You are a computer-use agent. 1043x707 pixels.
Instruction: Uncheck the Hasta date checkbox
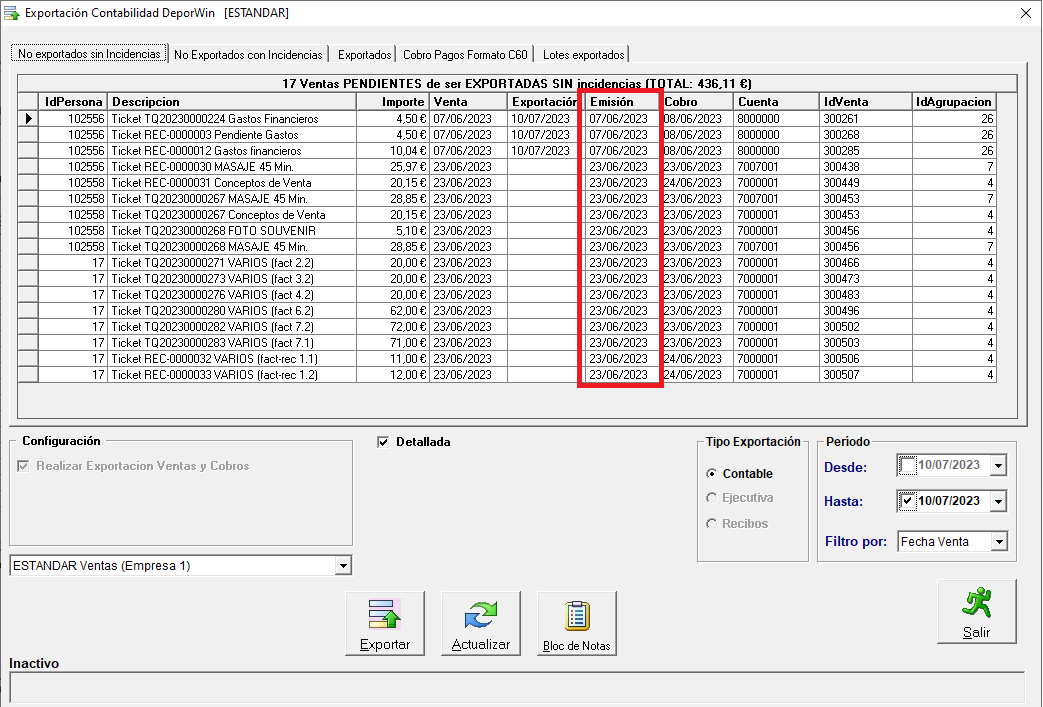907,501
